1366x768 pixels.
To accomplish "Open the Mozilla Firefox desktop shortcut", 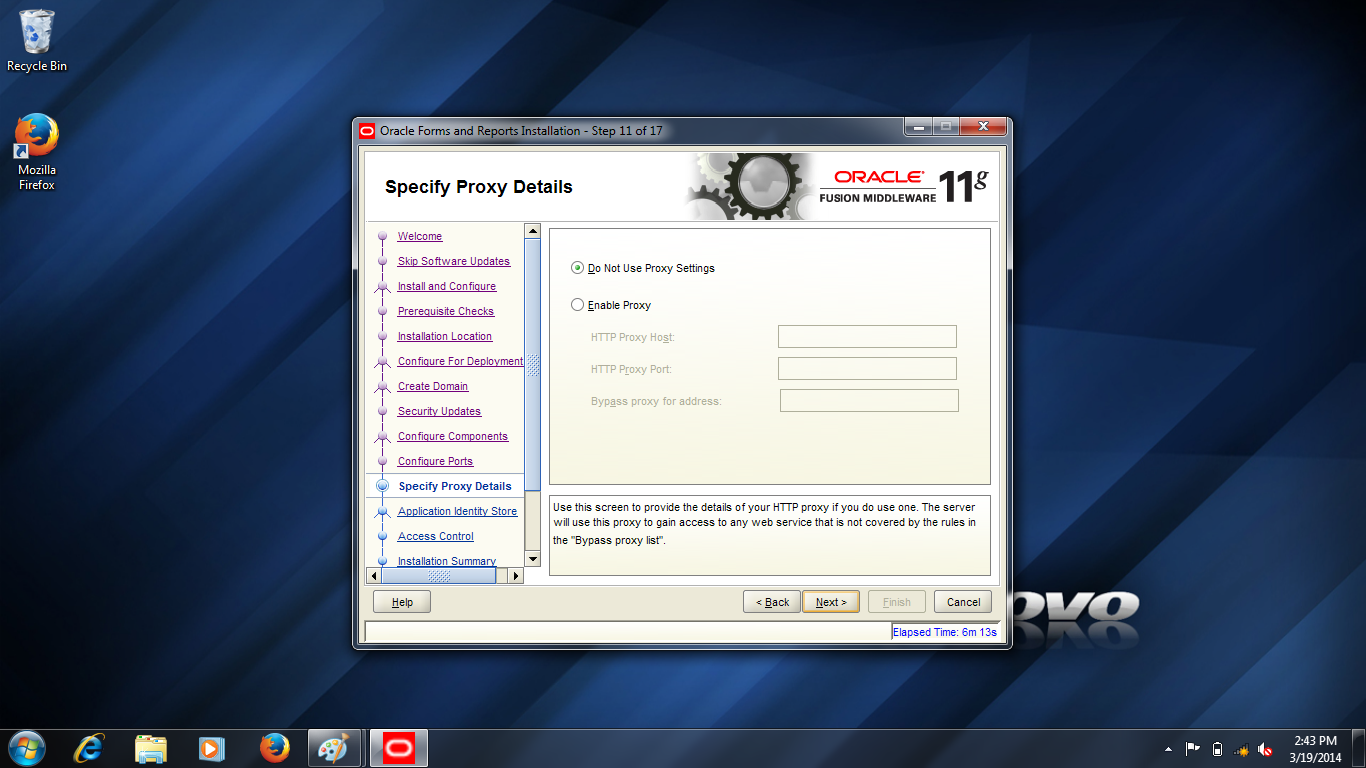I will (x=37, y=152).
